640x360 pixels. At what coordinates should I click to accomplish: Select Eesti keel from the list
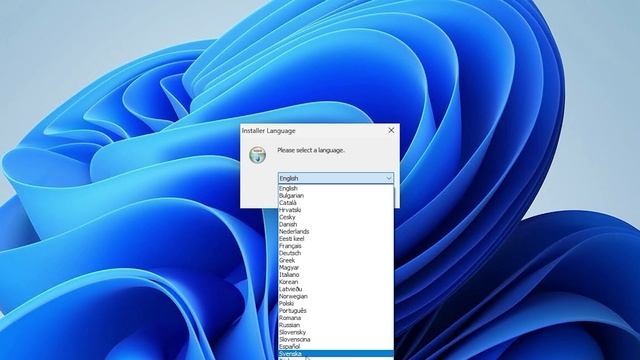point(336,239)
